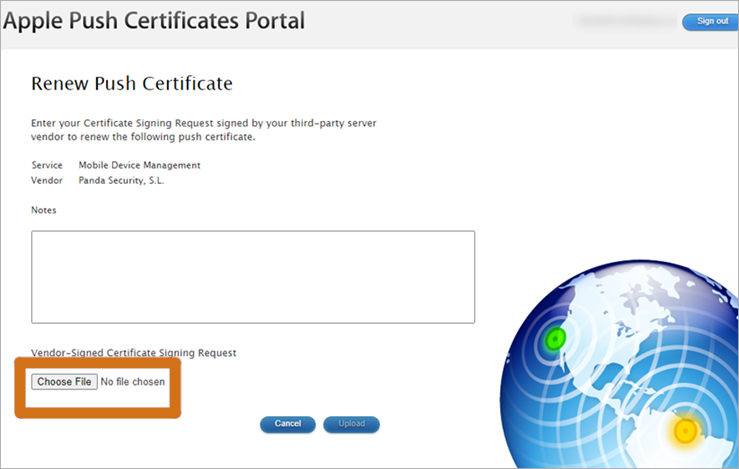The width and height of the screenshot is (739, 469).
Task: Click the Cancel button
Action: (x=287, y=424)
